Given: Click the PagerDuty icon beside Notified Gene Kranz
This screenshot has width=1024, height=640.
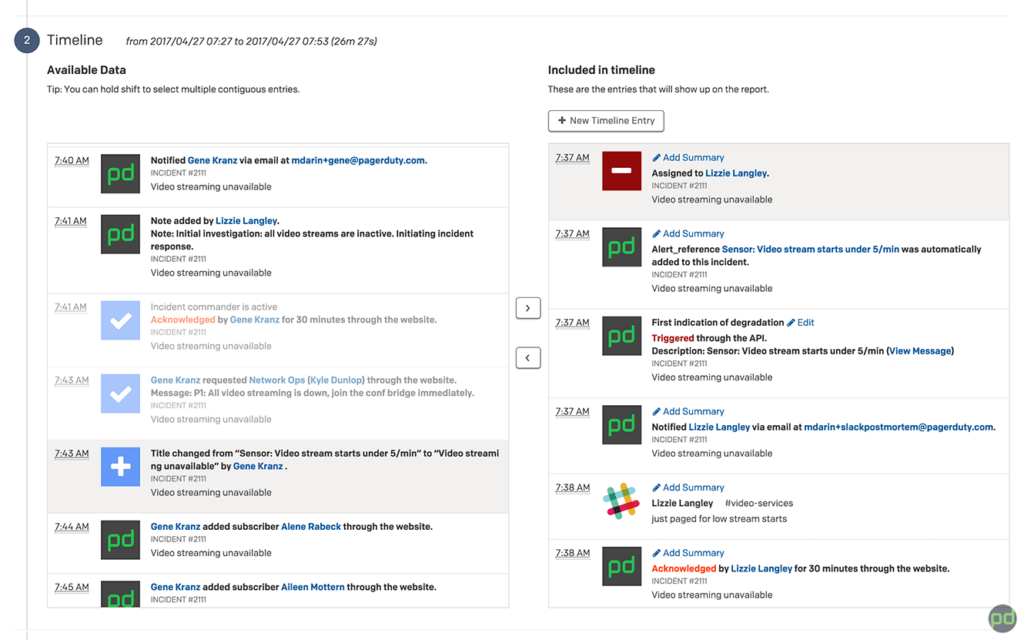Looking at the screenshot, I should click(120, 174).
